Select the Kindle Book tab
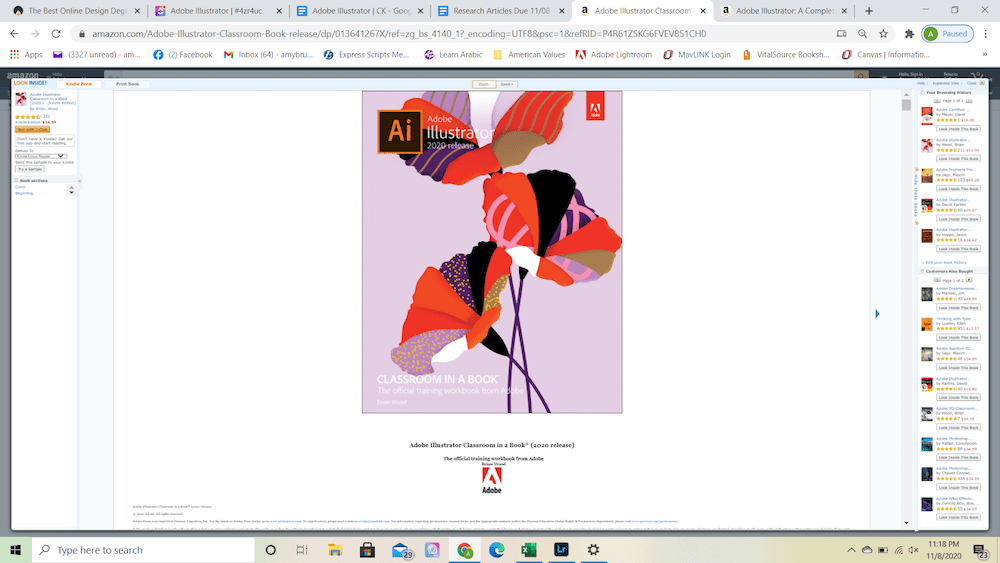Screen dimensions: 1000x563 pos(78,84)
